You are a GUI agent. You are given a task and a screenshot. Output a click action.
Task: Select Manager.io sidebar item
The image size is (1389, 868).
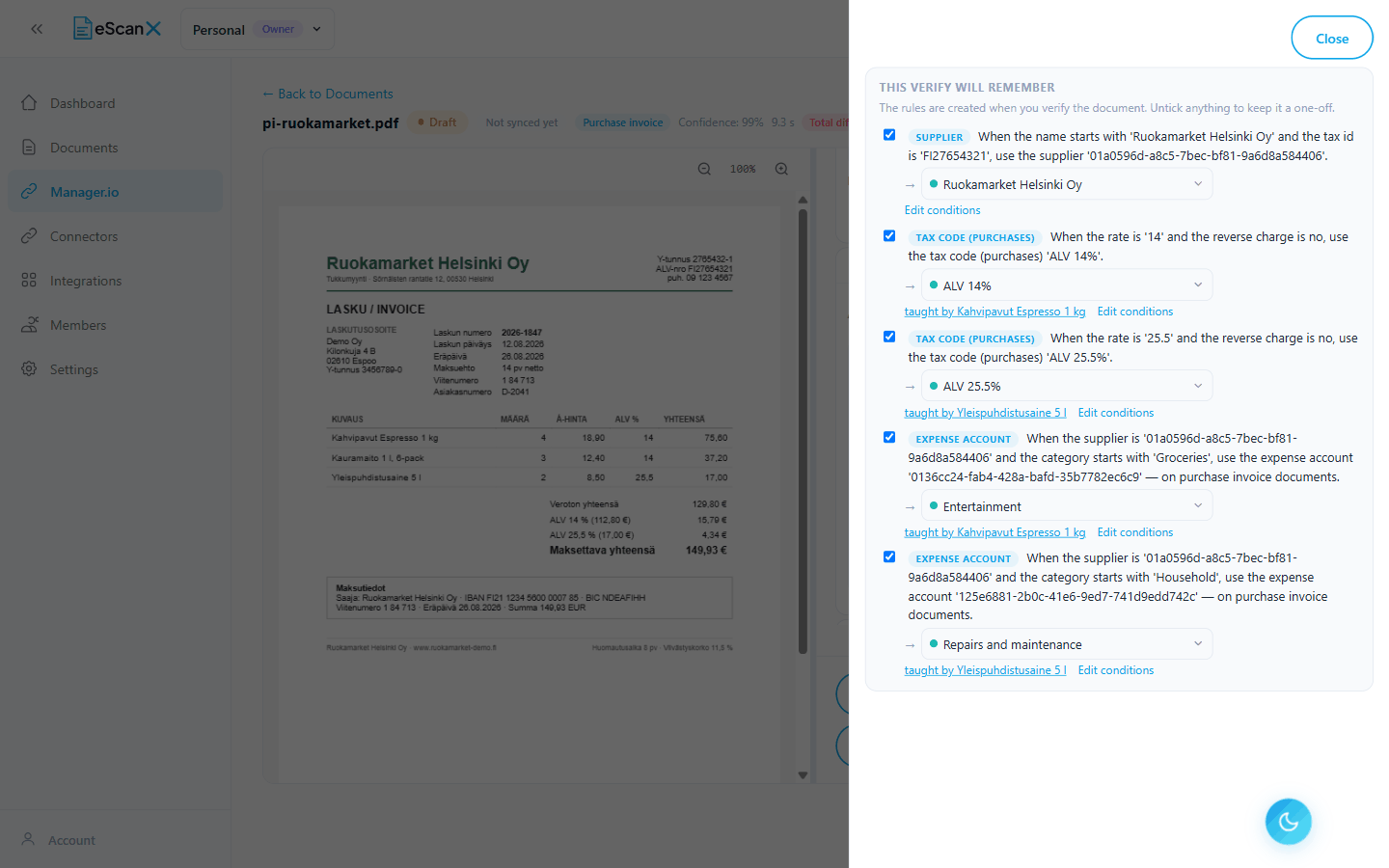(115, 192)
